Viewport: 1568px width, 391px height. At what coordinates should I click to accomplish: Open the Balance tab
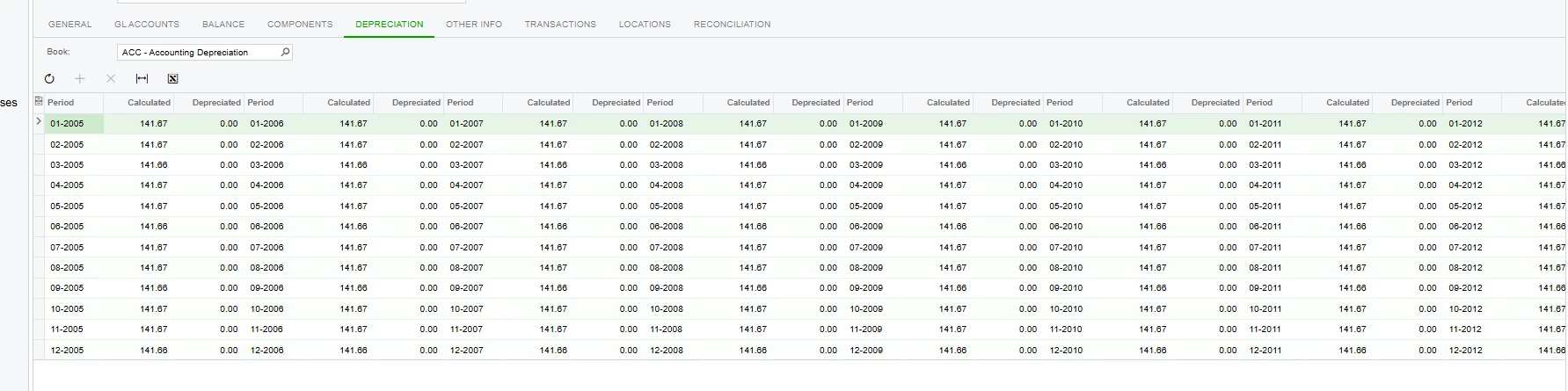point(223,25)
